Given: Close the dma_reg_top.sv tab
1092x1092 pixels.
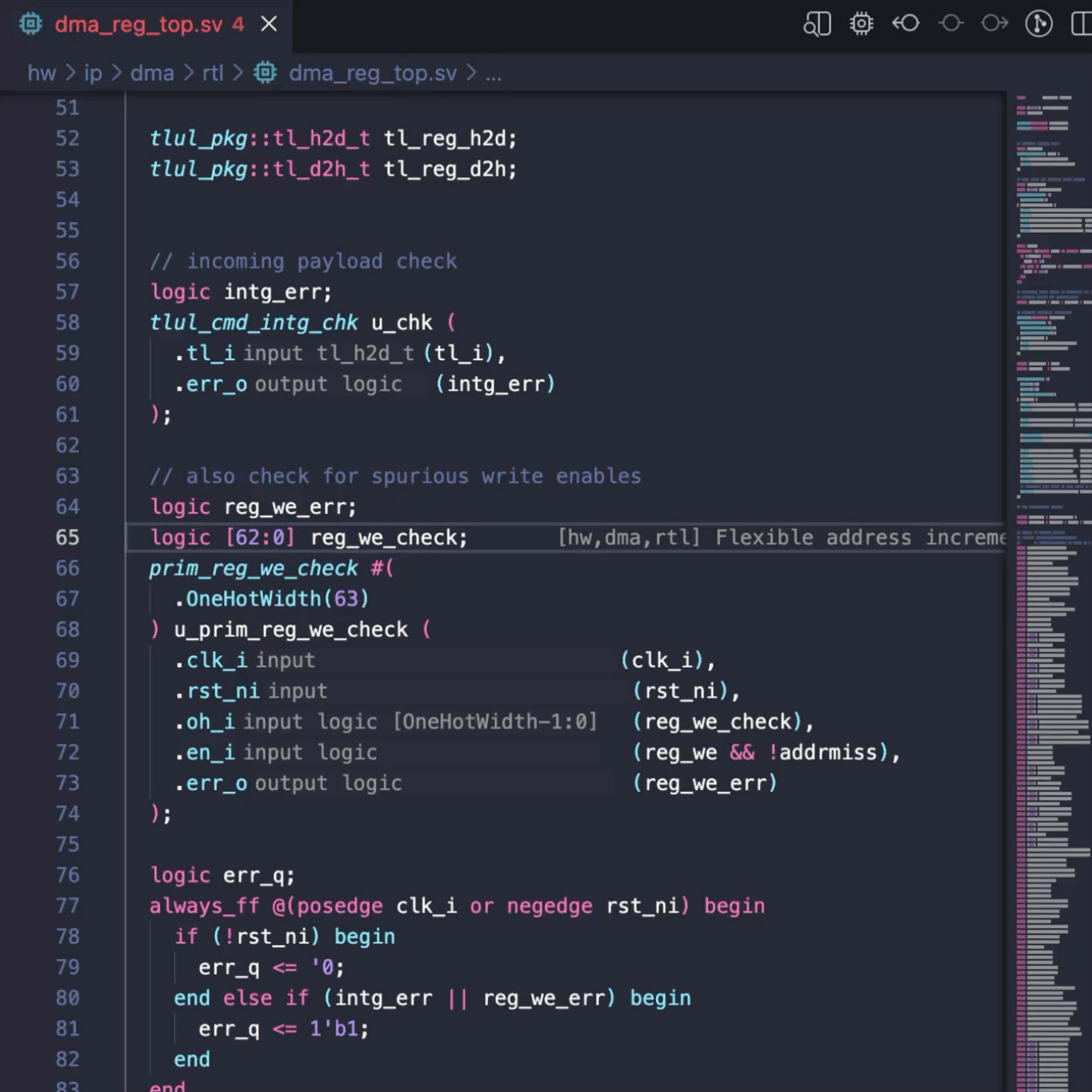Looking at the screenshot, I should coord(269,24).
